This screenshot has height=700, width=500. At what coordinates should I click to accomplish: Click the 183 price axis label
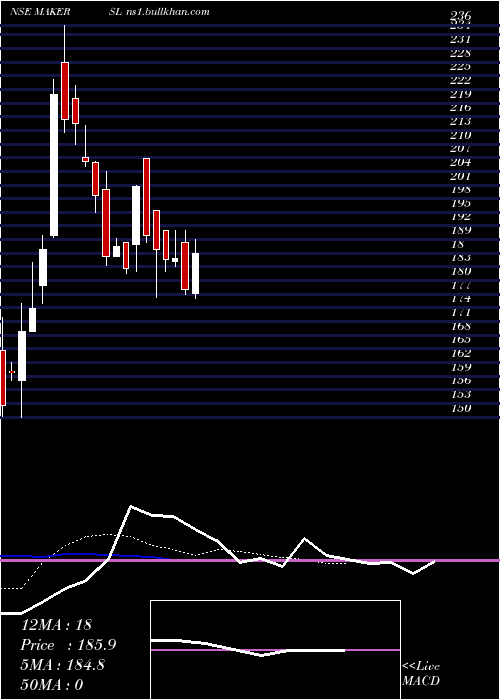pyautogui.click(x=460, y=258)
